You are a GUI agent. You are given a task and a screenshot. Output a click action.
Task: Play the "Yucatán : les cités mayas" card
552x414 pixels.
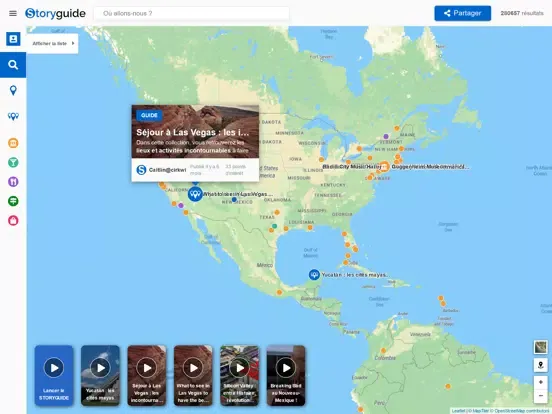pyautogui.click(x=100, y=376)
